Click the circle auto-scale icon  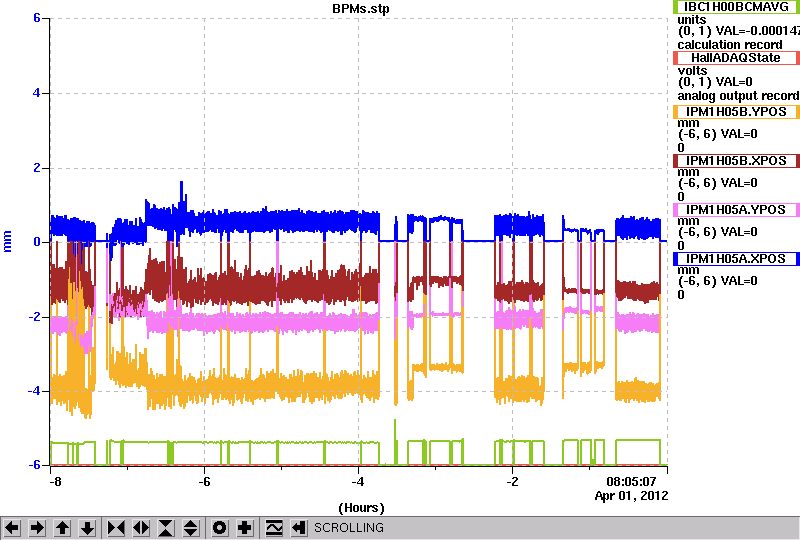click(219, 528)
